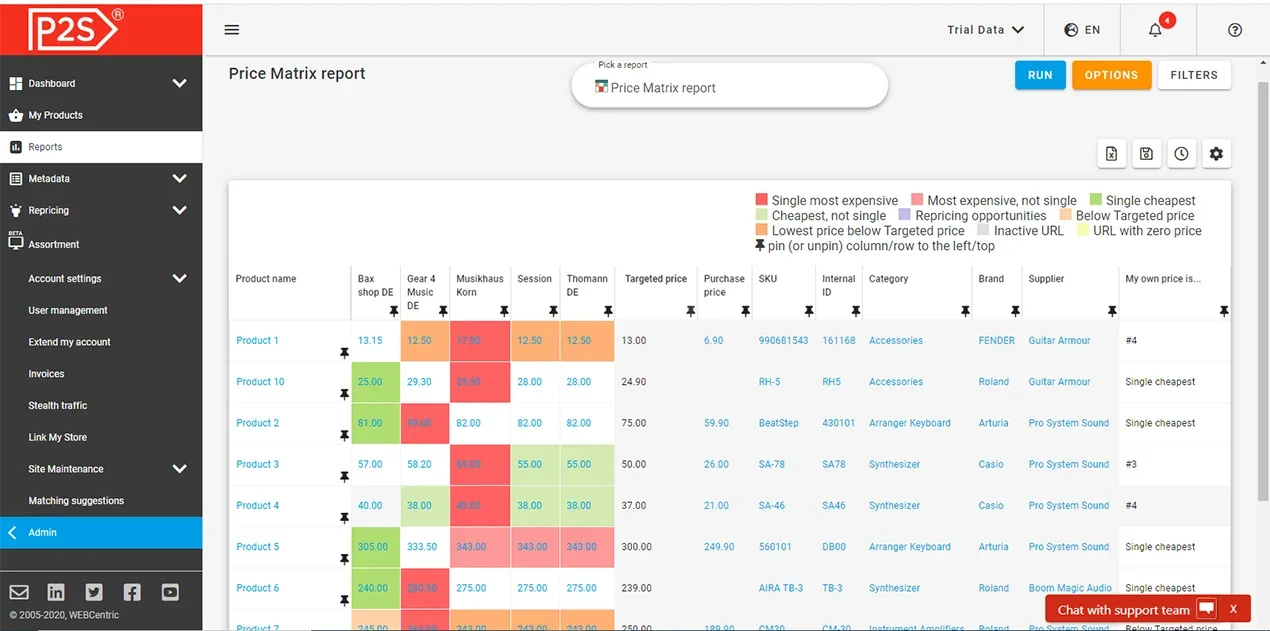Open the notifications bell

1156,30
